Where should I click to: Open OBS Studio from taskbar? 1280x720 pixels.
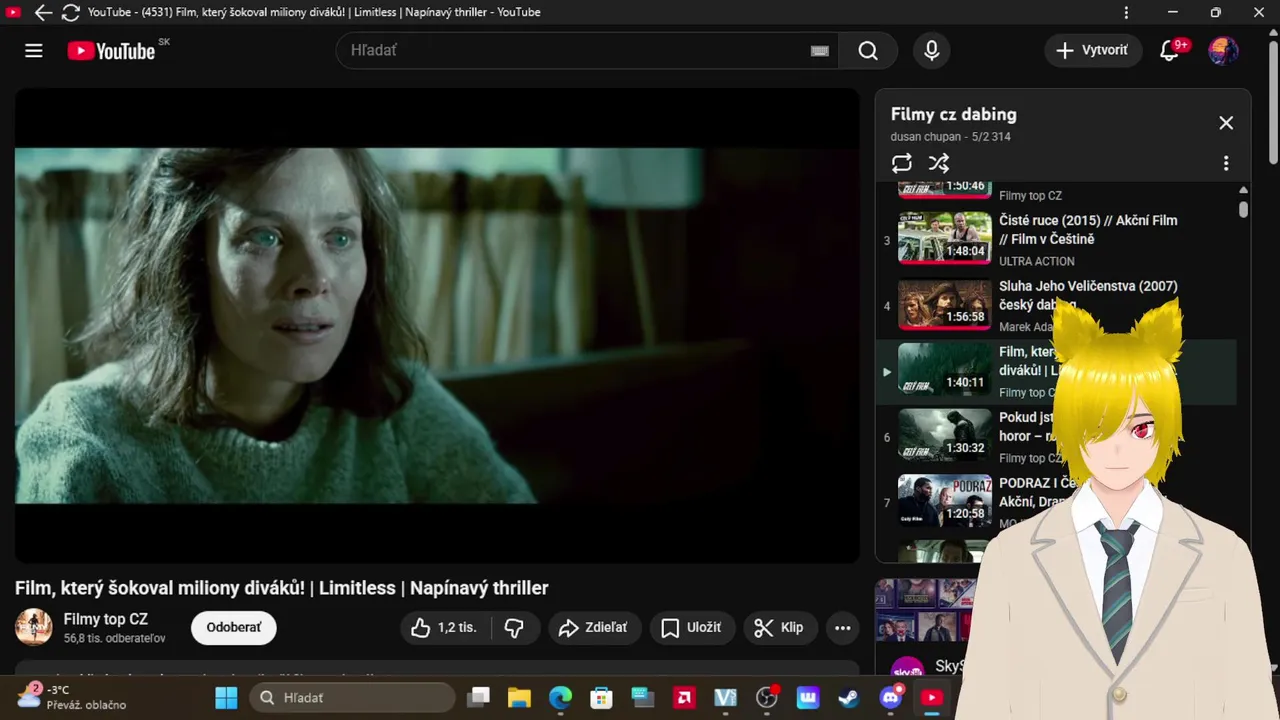(767, 697)
